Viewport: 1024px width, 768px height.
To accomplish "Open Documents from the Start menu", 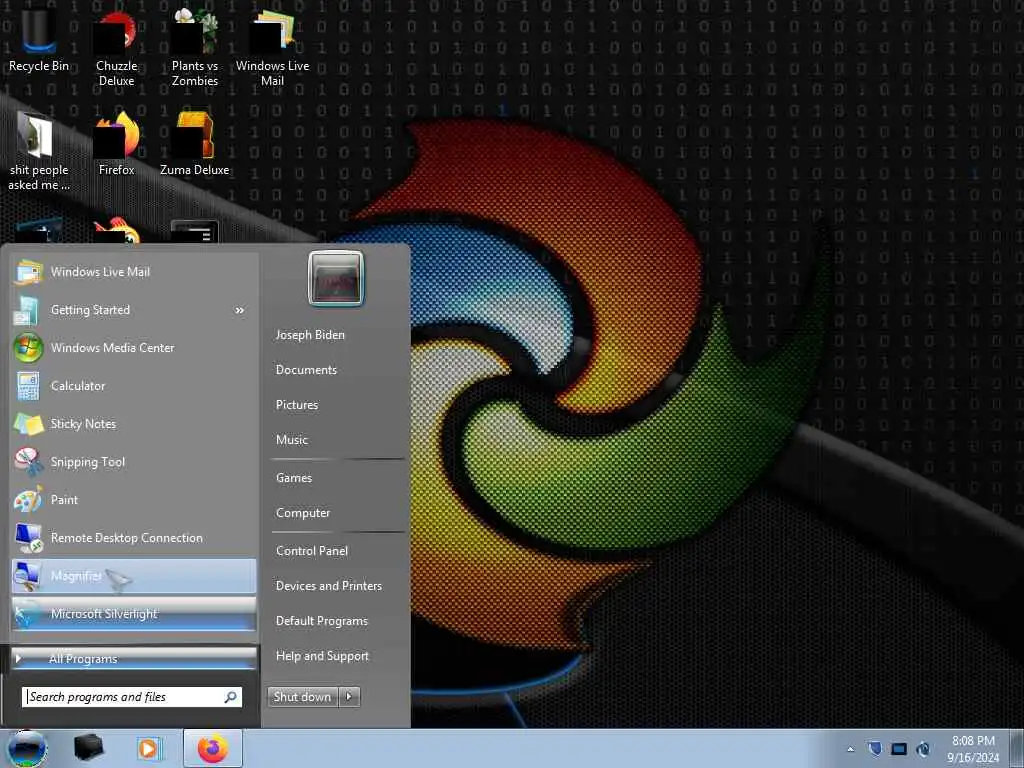I will point(306,370).
